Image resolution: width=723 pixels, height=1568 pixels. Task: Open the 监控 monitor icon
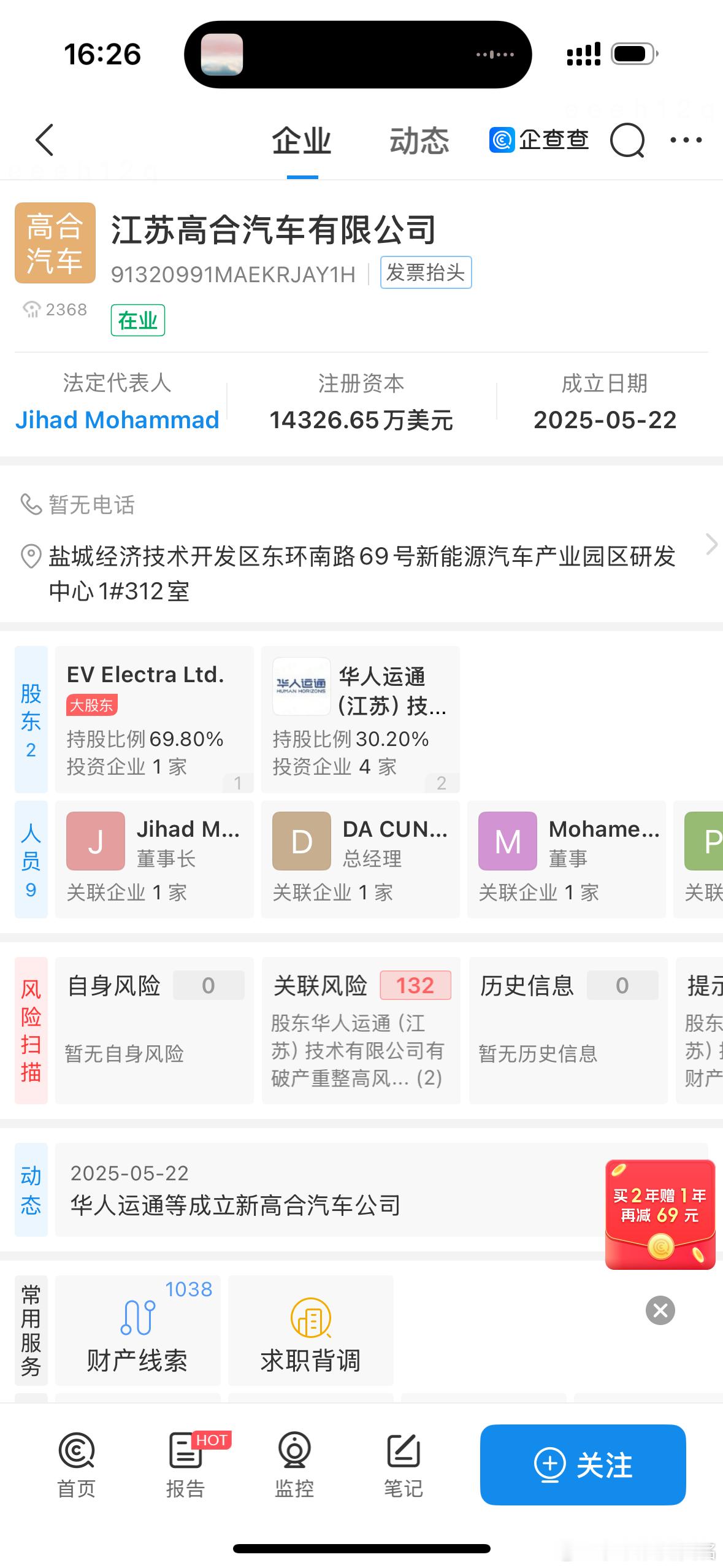pyautogui.click(x=294, y=1466)
